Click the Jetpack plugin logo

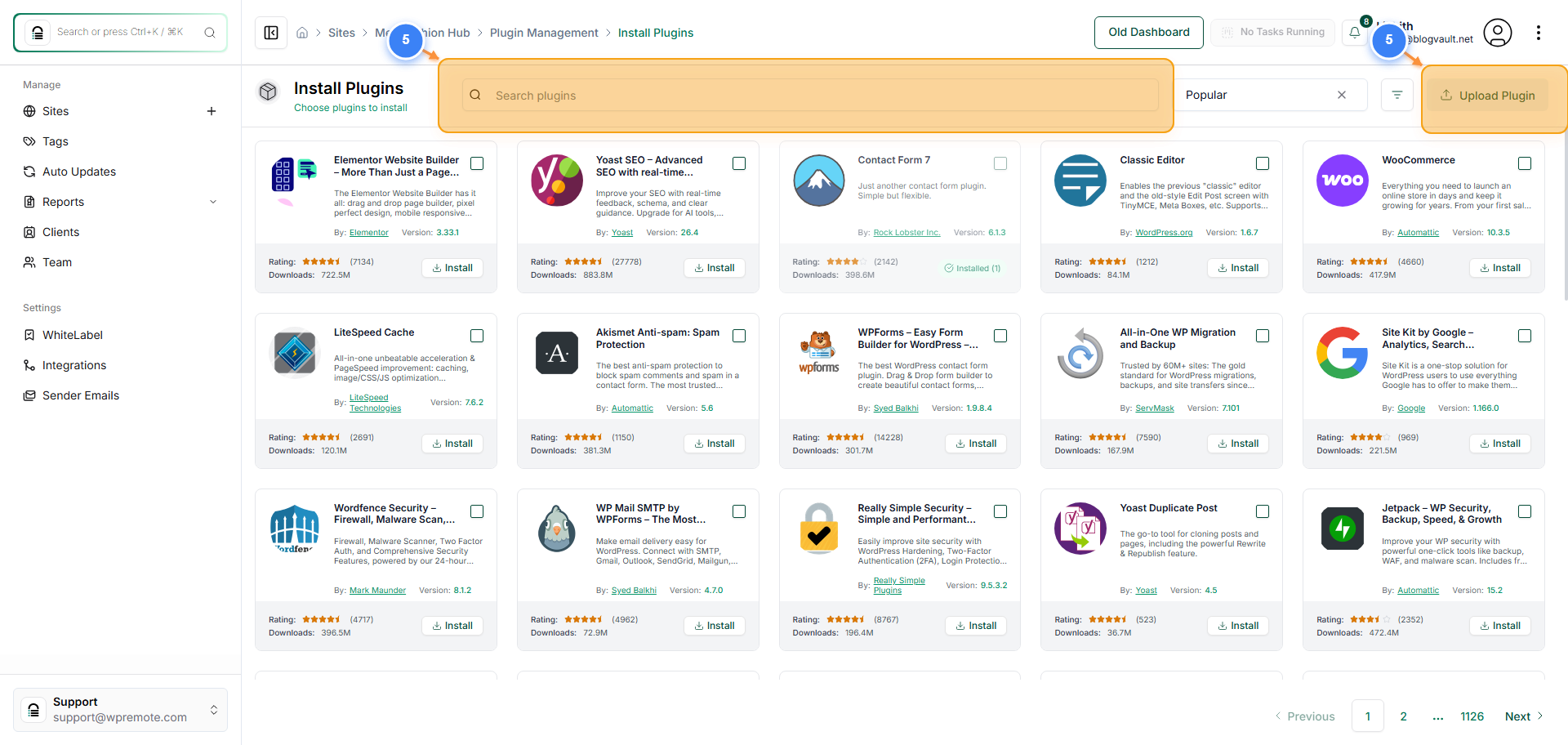[1343, 529]
